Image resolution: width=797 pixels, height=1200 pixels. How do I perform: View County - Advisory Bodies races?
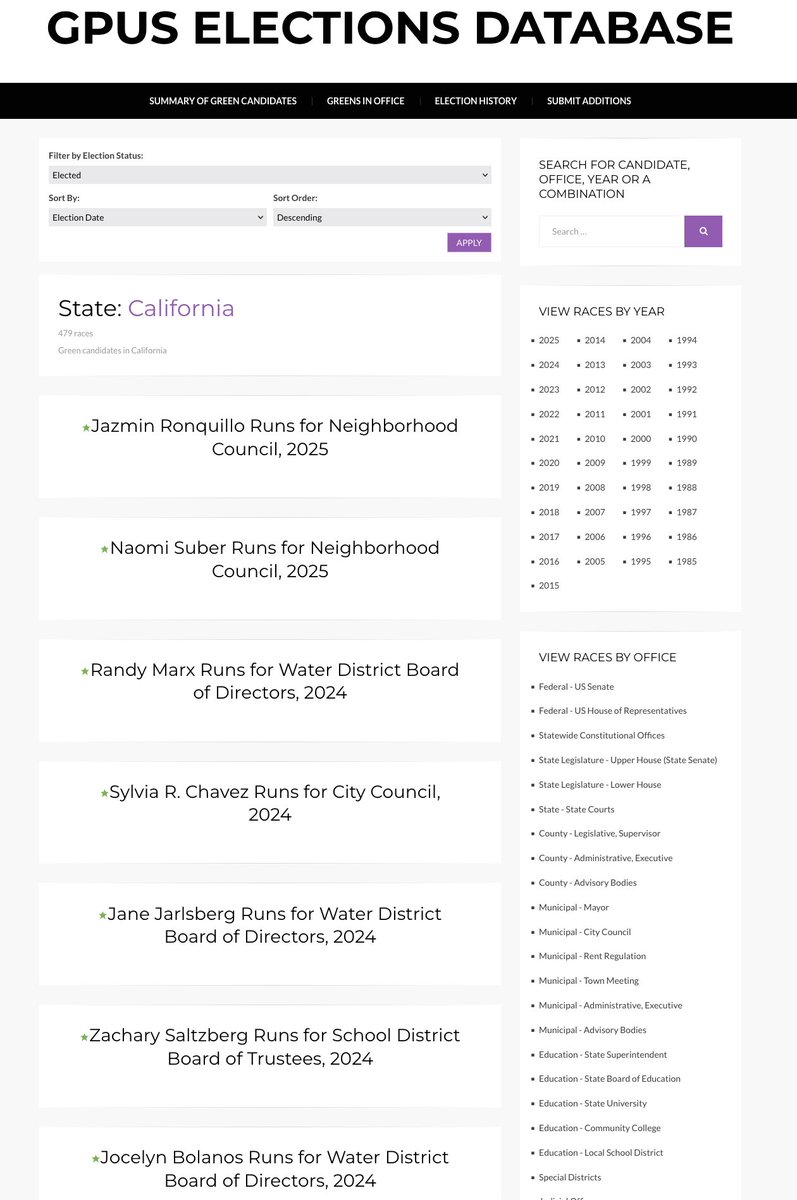(x=588, y=882)
